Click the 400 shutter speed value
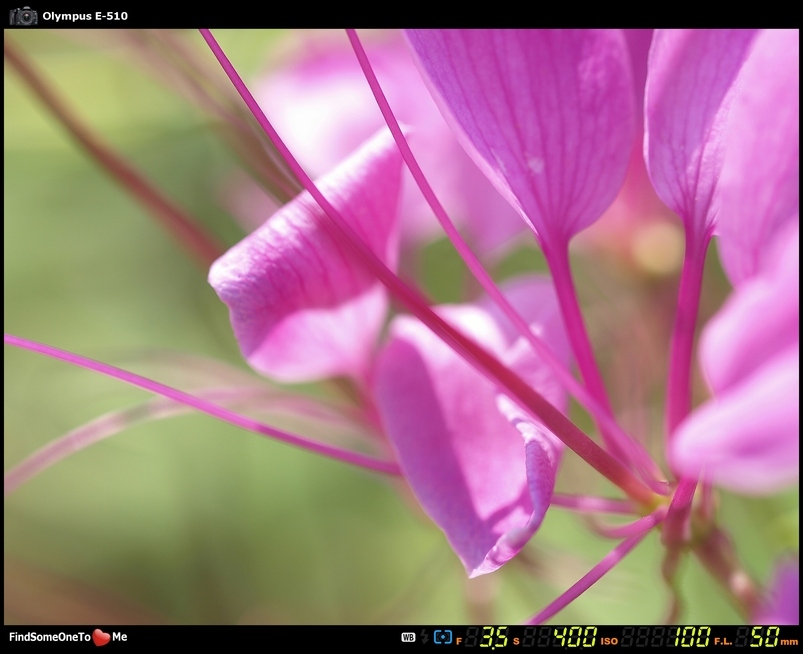This screenshot has height=654, width=803. tap(575, 637)
